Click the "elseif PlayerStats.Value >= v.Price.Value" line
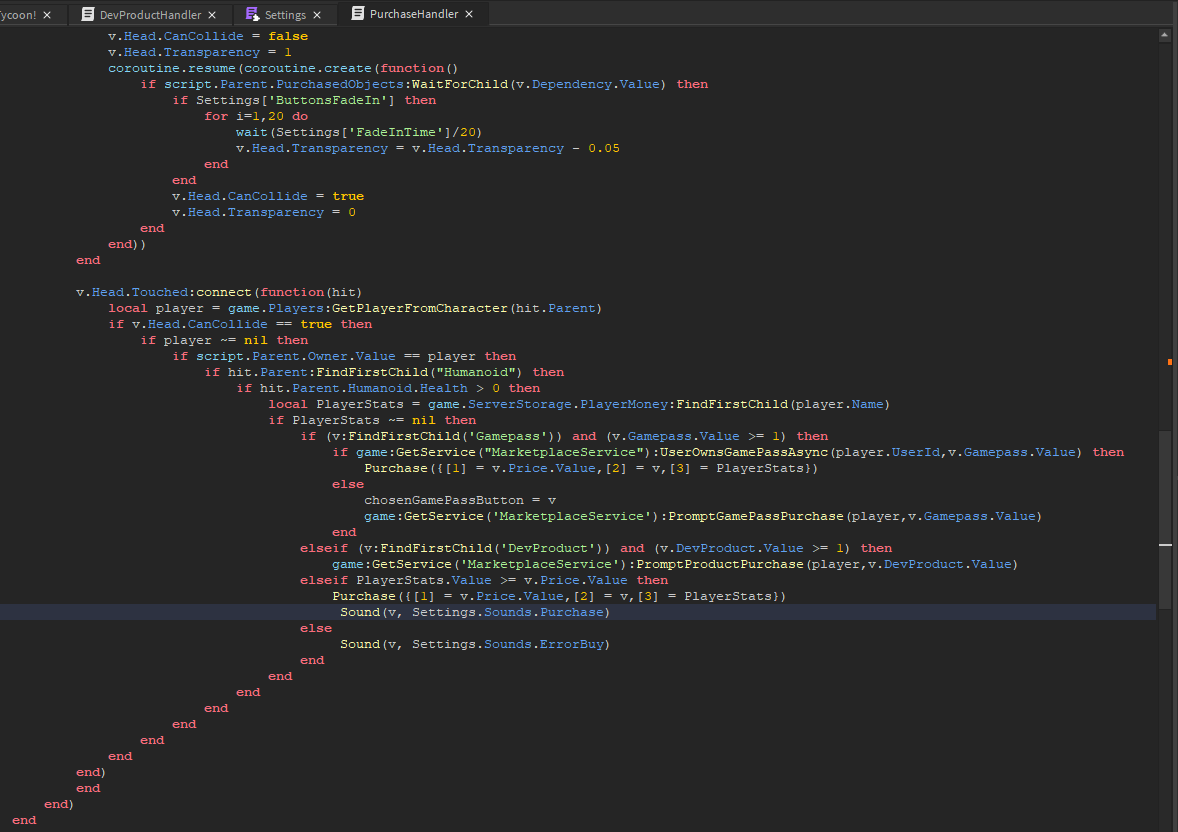This screenshot has height=832, width=1178. (x=485, y=580)
